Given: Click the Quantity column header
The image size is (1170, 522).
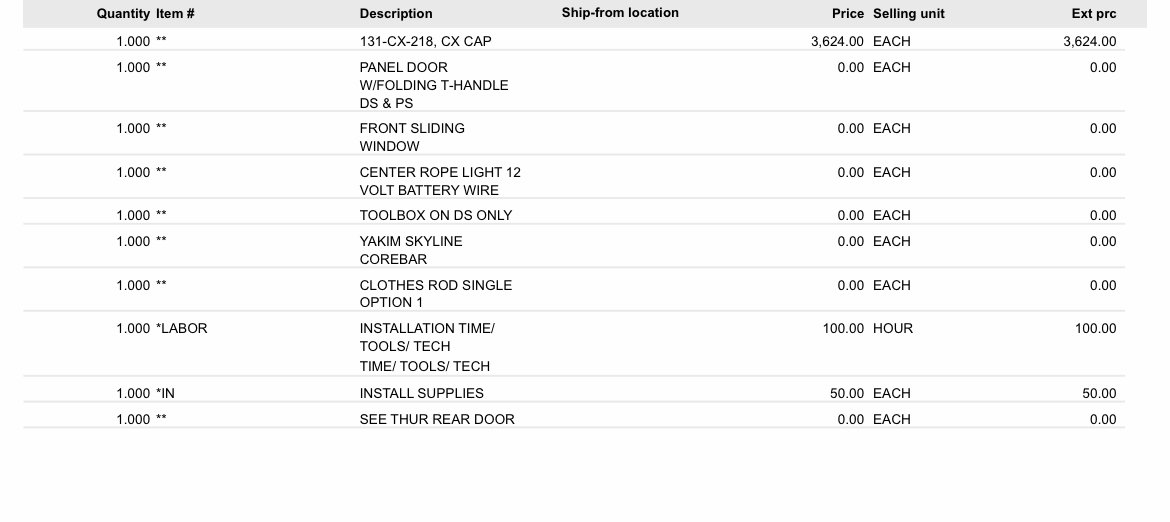Looking at the screenshot, I should tap(123, 13).
